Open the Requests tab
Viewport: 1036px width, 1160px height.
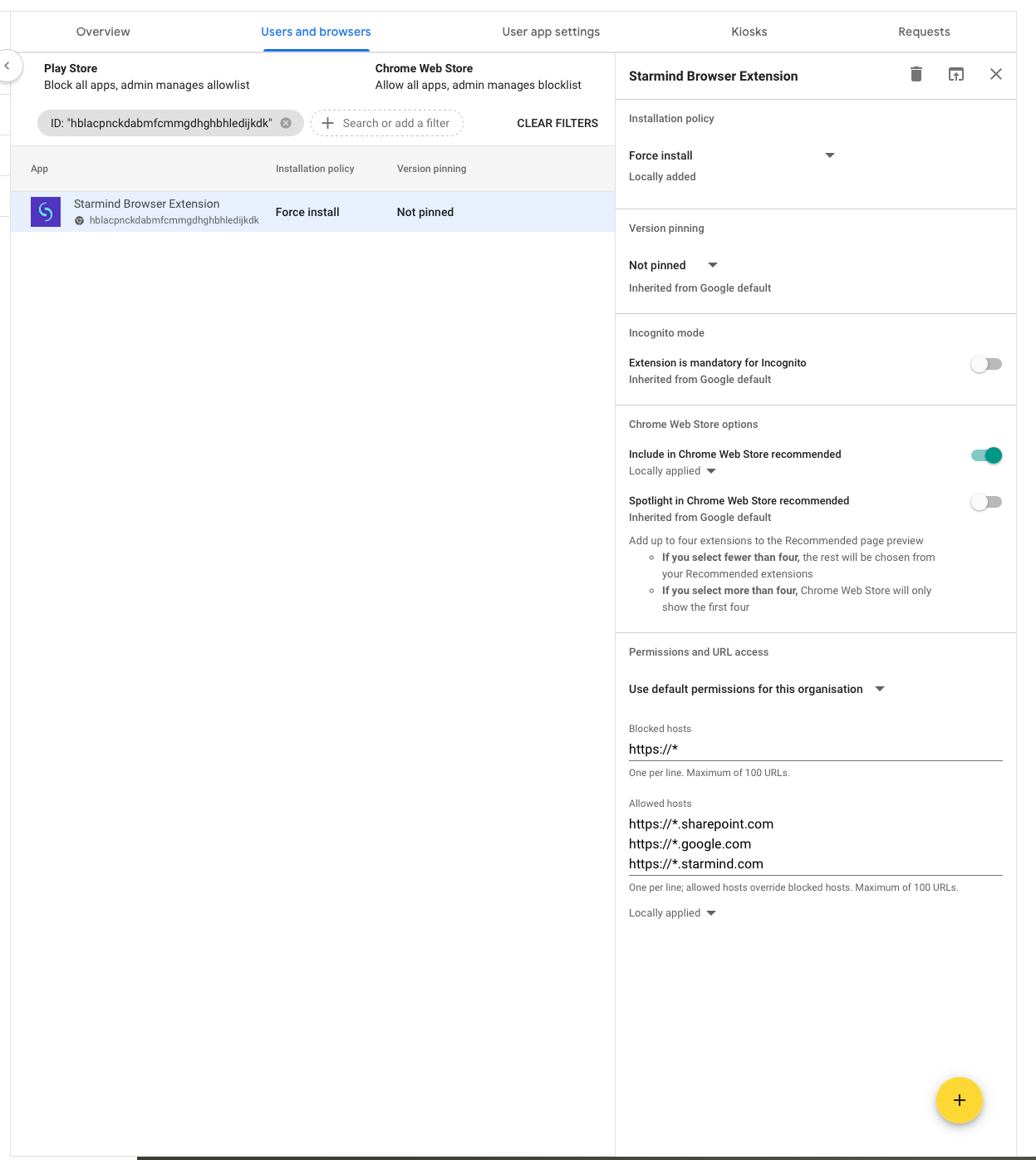point(924,32)
